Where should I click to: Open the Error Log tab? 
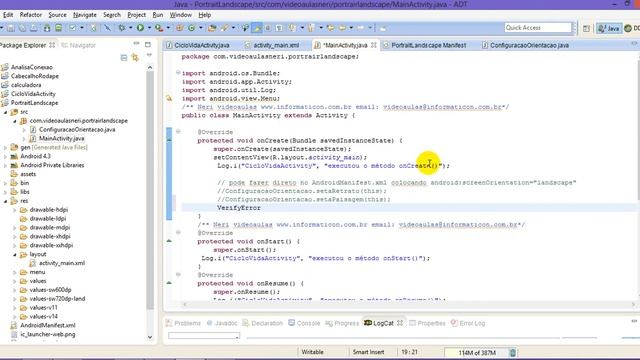[468, 323]
